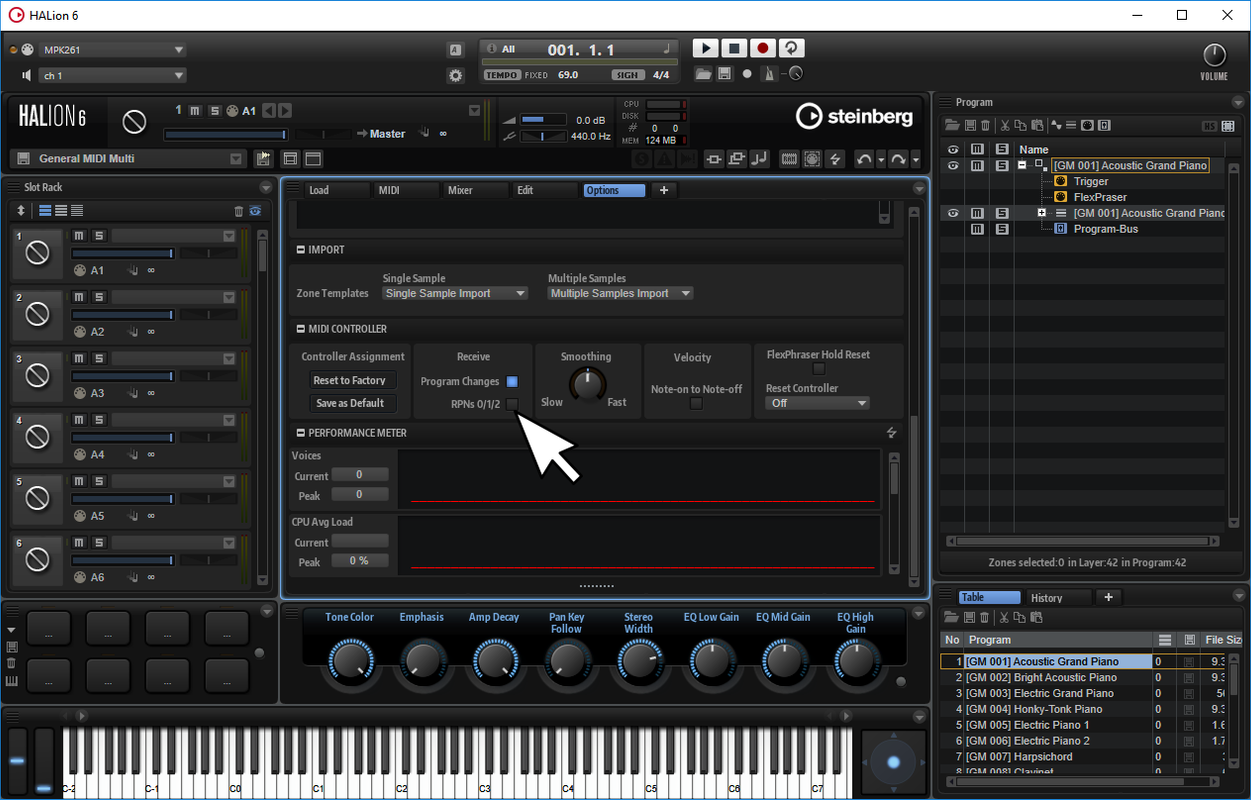
Task: Collapse the IMPORT section
Action: tap(301, 250)
